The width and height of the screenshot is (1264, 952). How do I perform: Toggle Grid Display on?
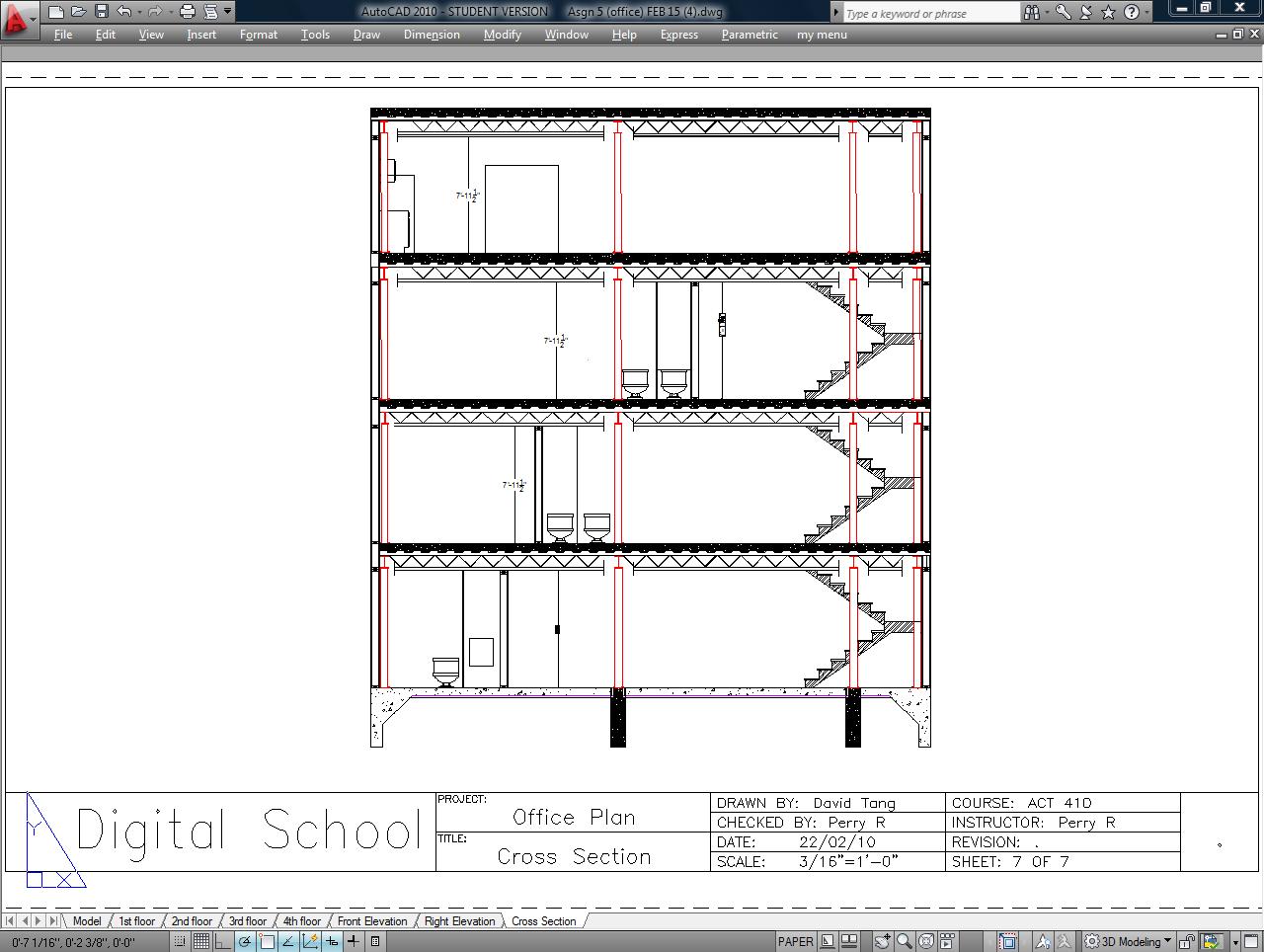tap(201, 940)
